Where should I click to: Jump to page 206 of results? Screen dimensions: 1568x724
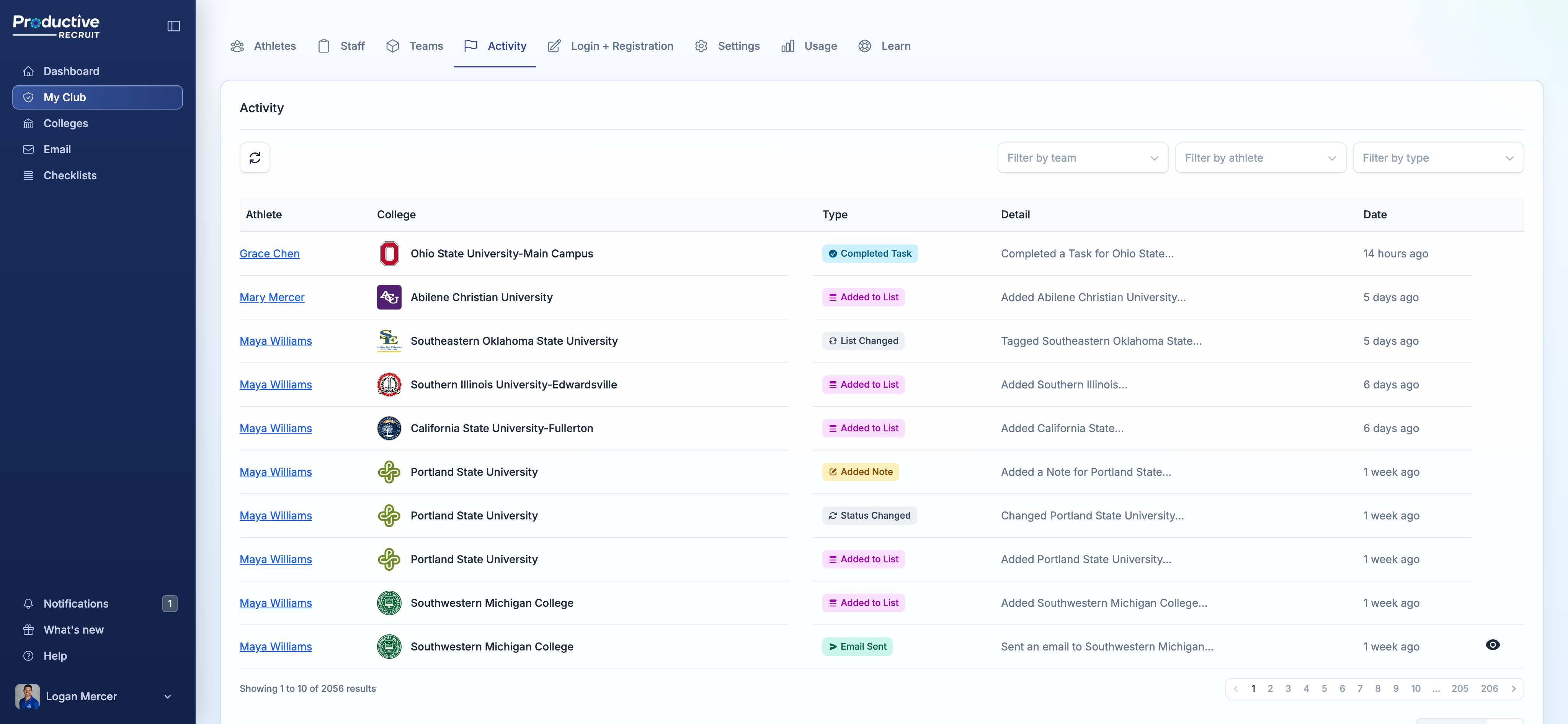tap(1489, 689)
